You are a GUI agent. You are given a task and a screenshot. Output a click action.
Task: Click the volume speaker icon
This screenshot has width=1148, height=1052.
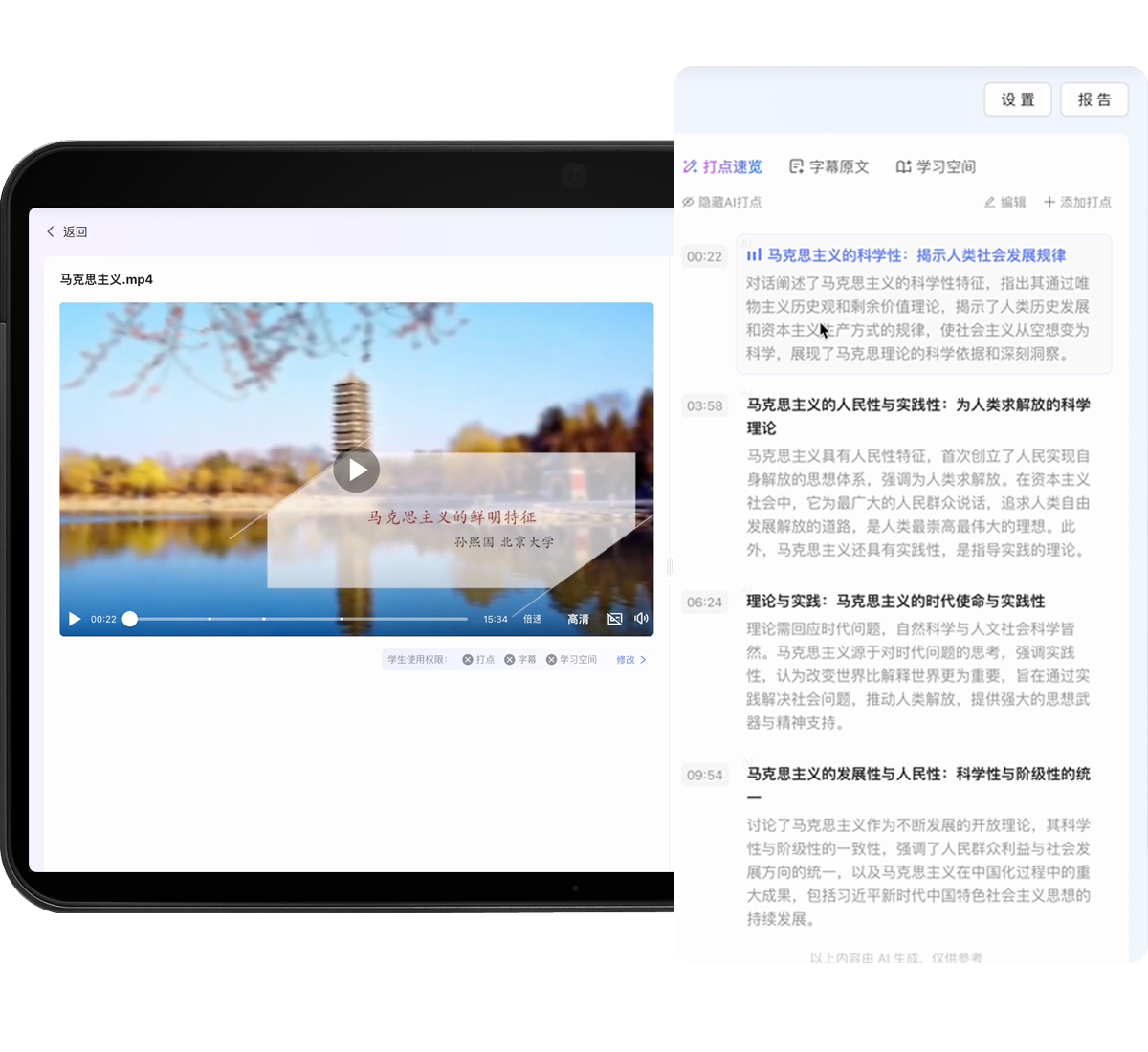641,618
